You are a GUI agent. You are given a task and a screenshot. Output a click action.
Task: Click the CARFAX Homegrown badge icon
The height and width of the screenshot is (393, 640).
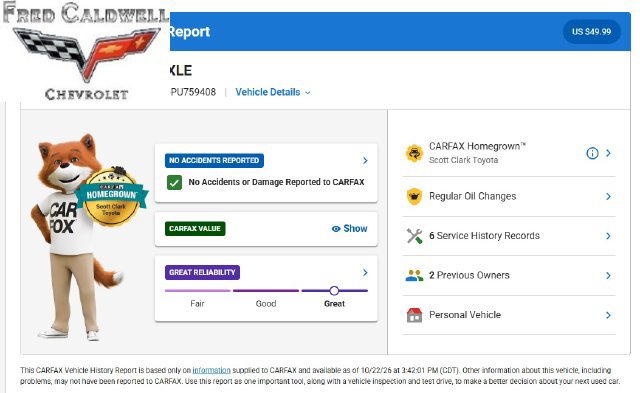tap(414, 153)
